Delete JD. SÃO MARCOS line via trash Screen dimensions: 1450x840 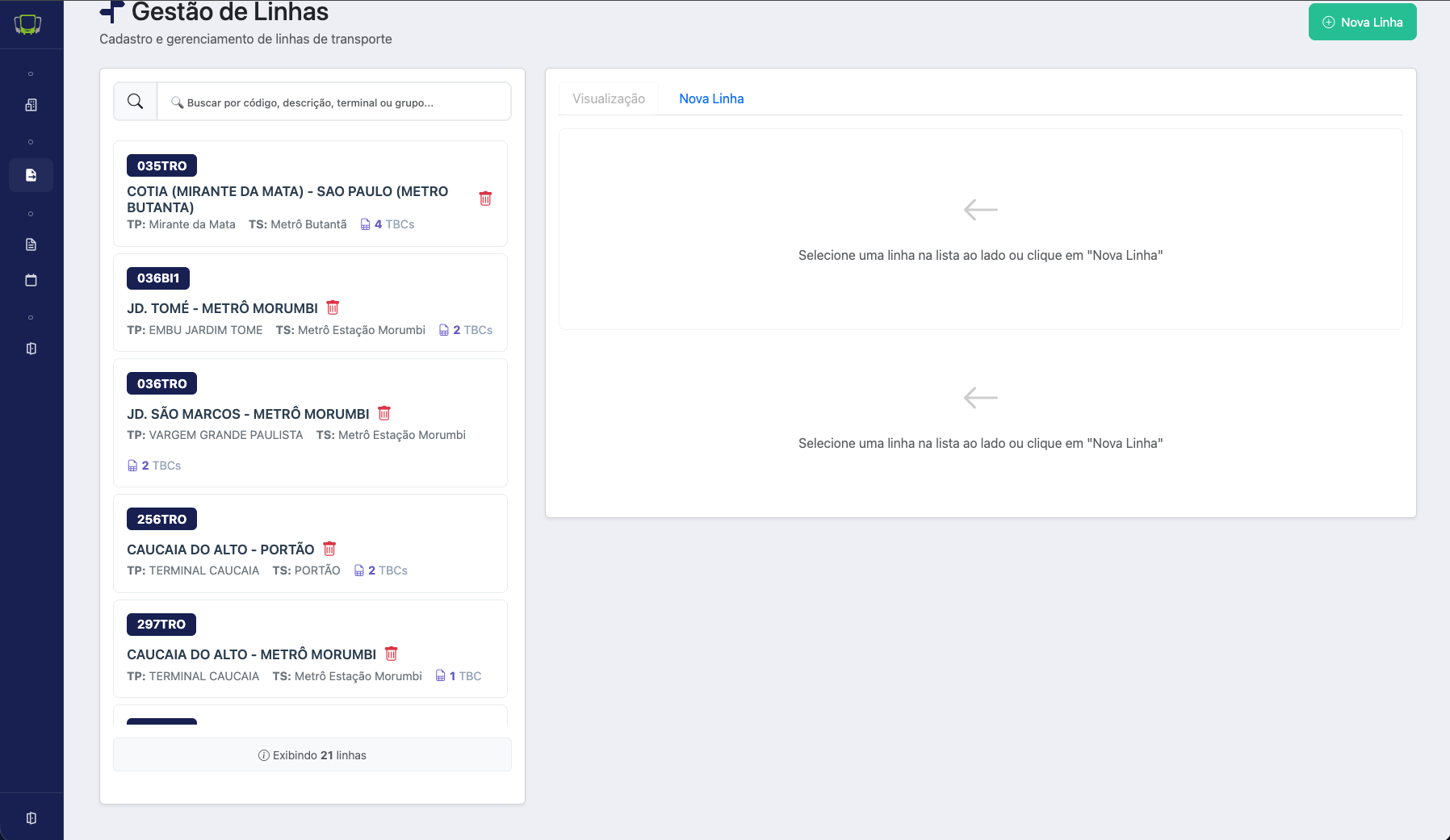[384, 413]
